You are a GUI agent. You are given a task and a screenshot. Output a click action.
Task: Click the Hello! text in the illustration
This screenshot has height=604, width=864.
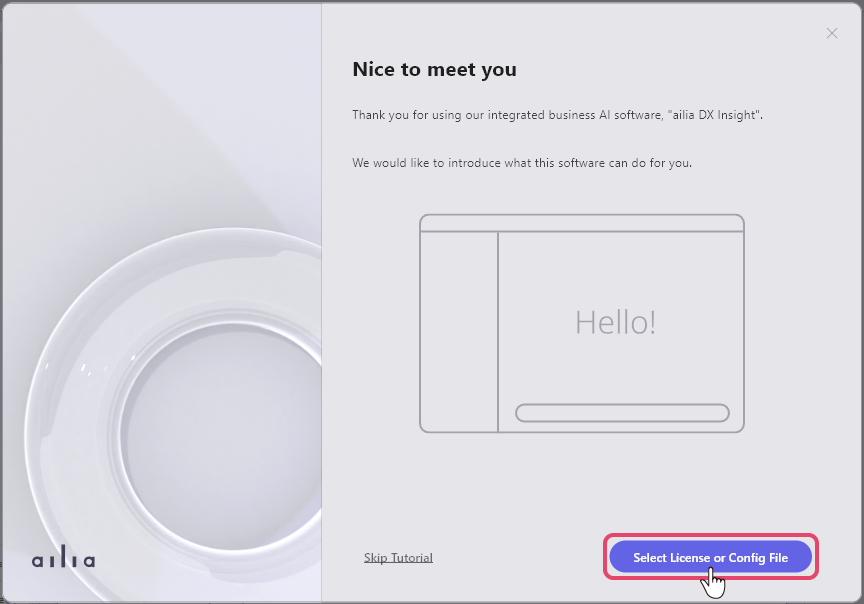click(x=615, y=322)
